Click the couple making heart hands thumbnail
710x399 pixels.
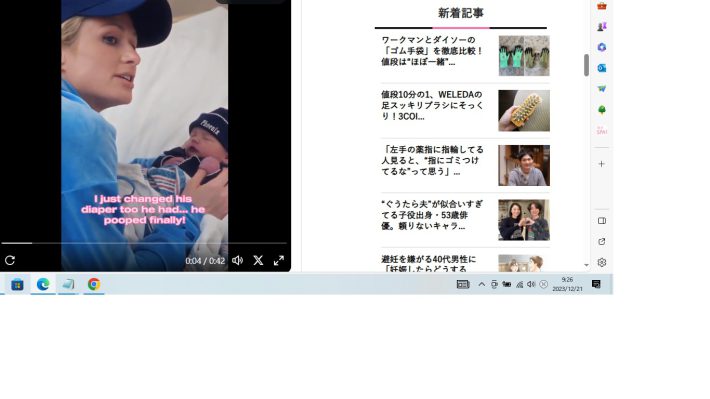(524, 220)
